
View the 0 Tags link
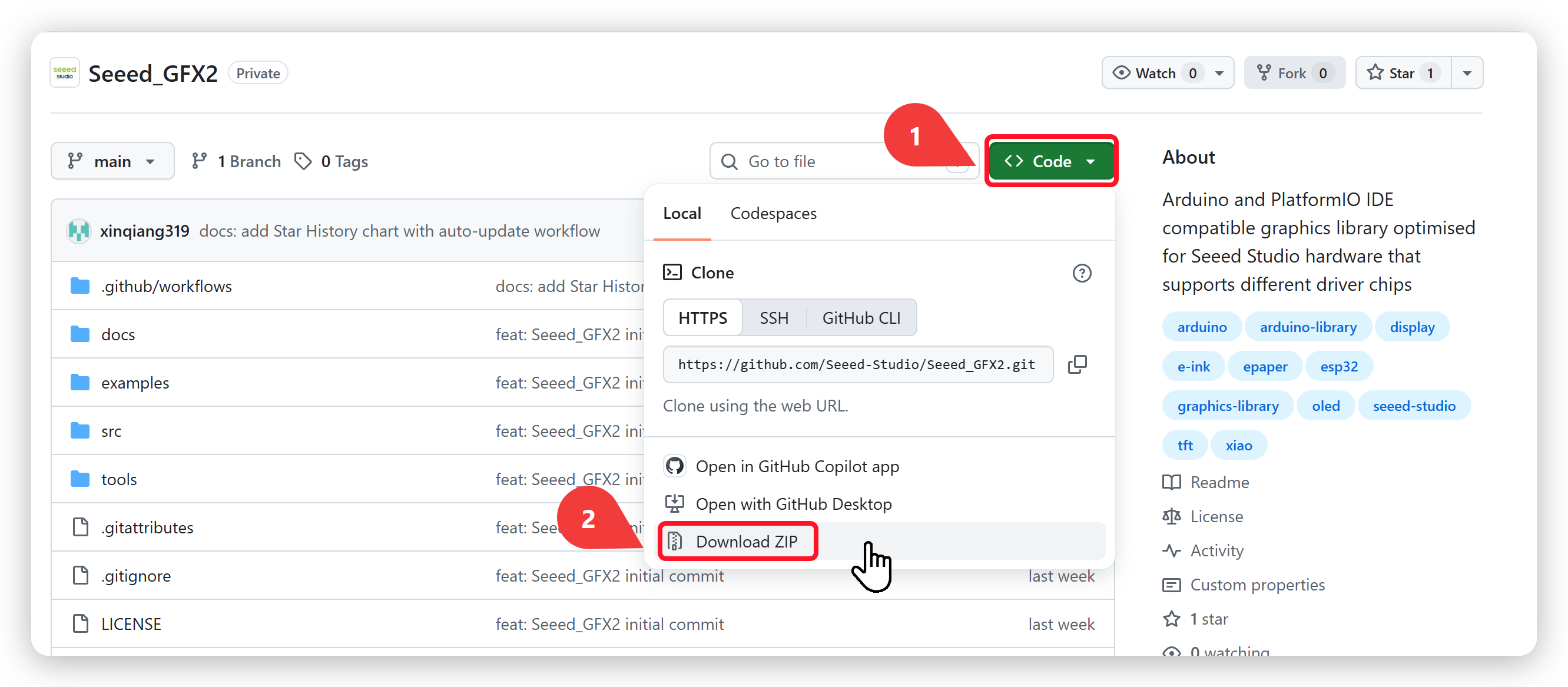tap(331, 161)
